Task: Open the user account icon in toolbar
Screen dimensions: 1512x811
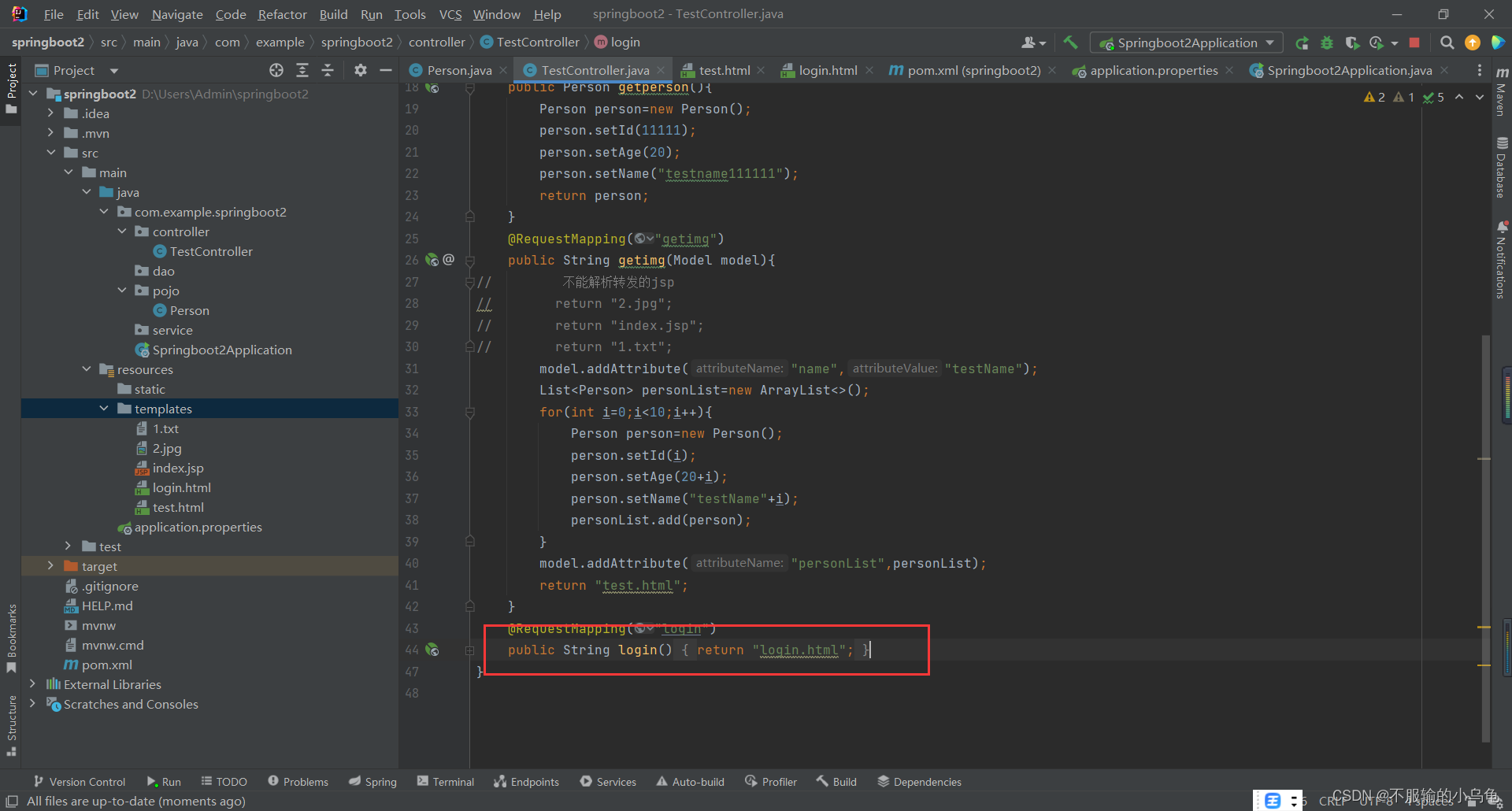Action: 1032,43
